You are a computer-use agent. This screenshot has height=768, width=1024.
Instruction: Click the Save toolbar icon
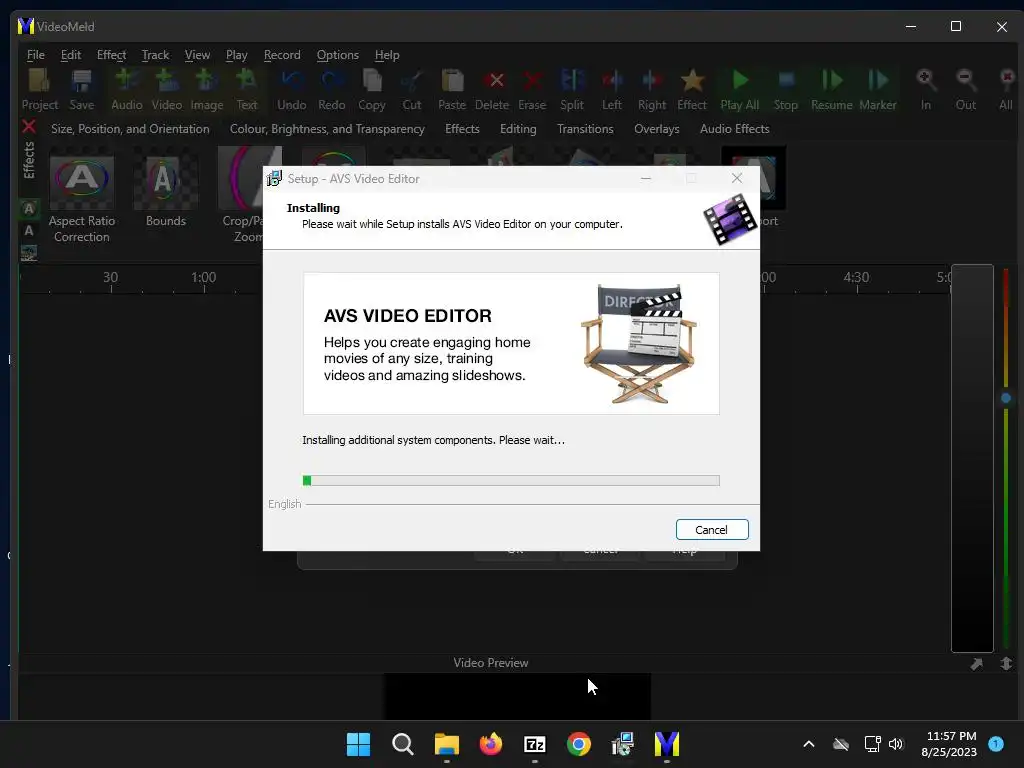coord(82,90)
